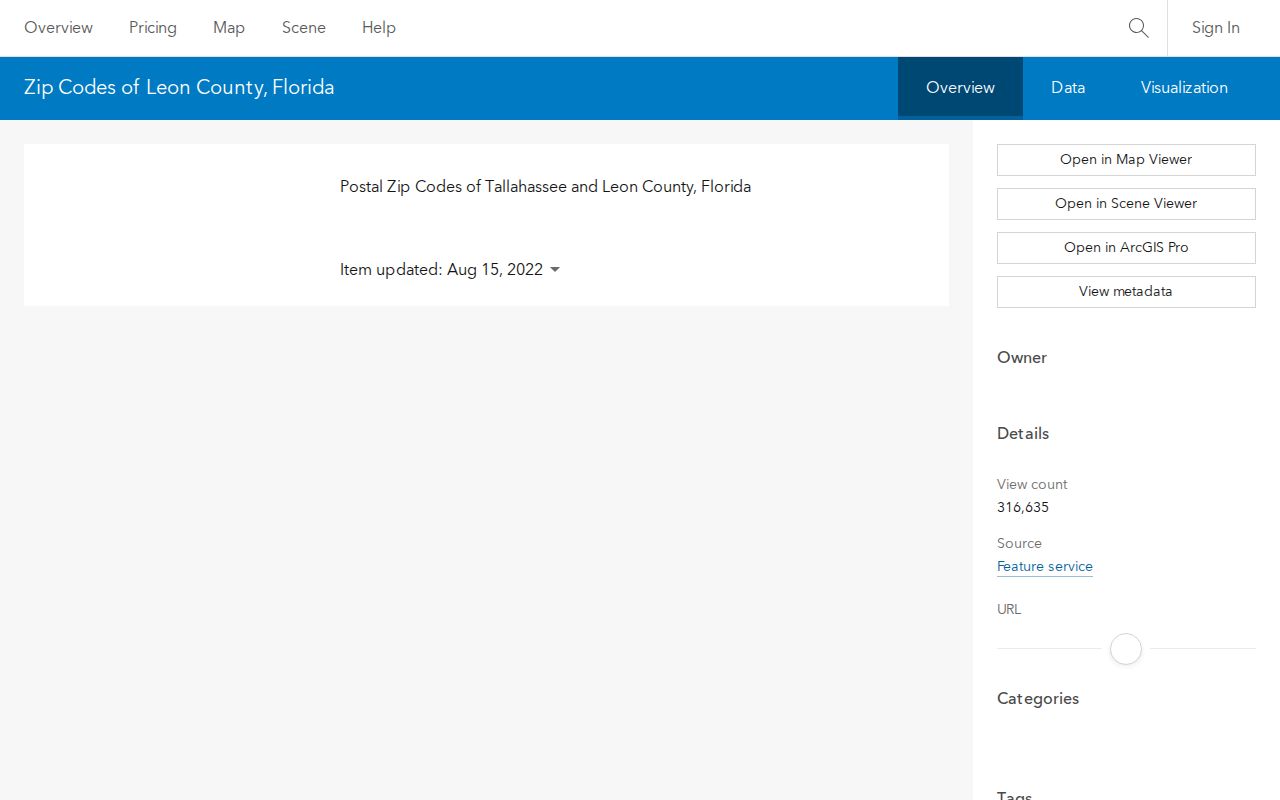Open the search magnifier icon

[1138, 28]
